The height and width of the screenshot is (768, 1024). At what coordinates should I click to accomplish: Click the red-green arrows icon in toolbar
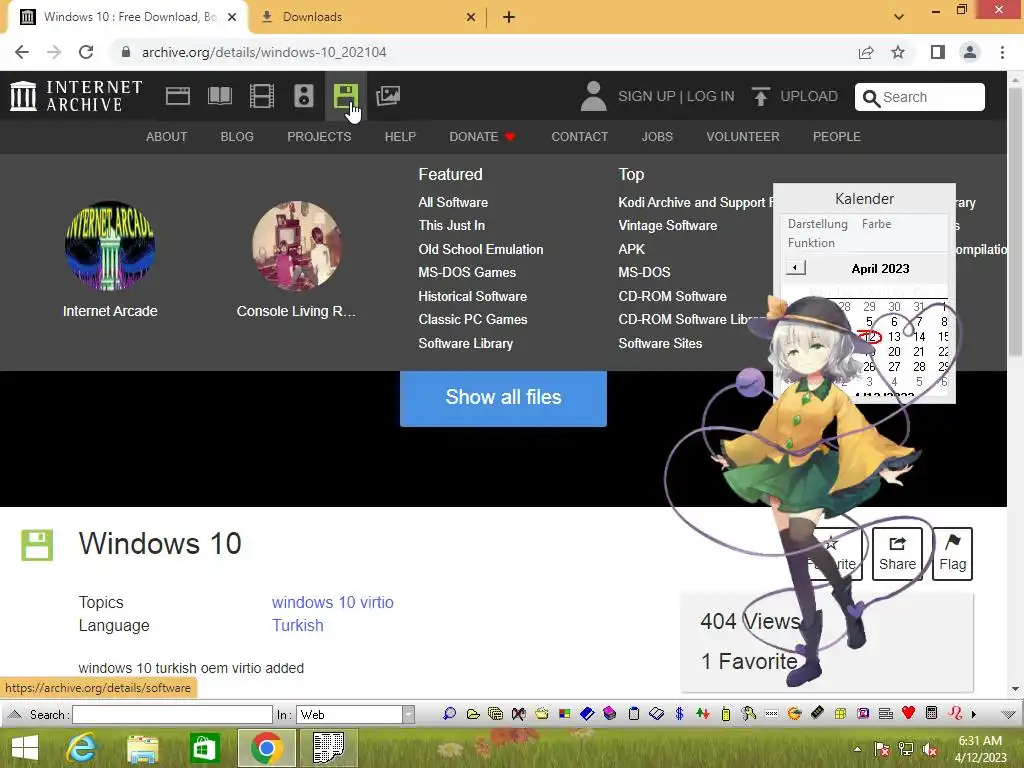[x=703, y=714]
